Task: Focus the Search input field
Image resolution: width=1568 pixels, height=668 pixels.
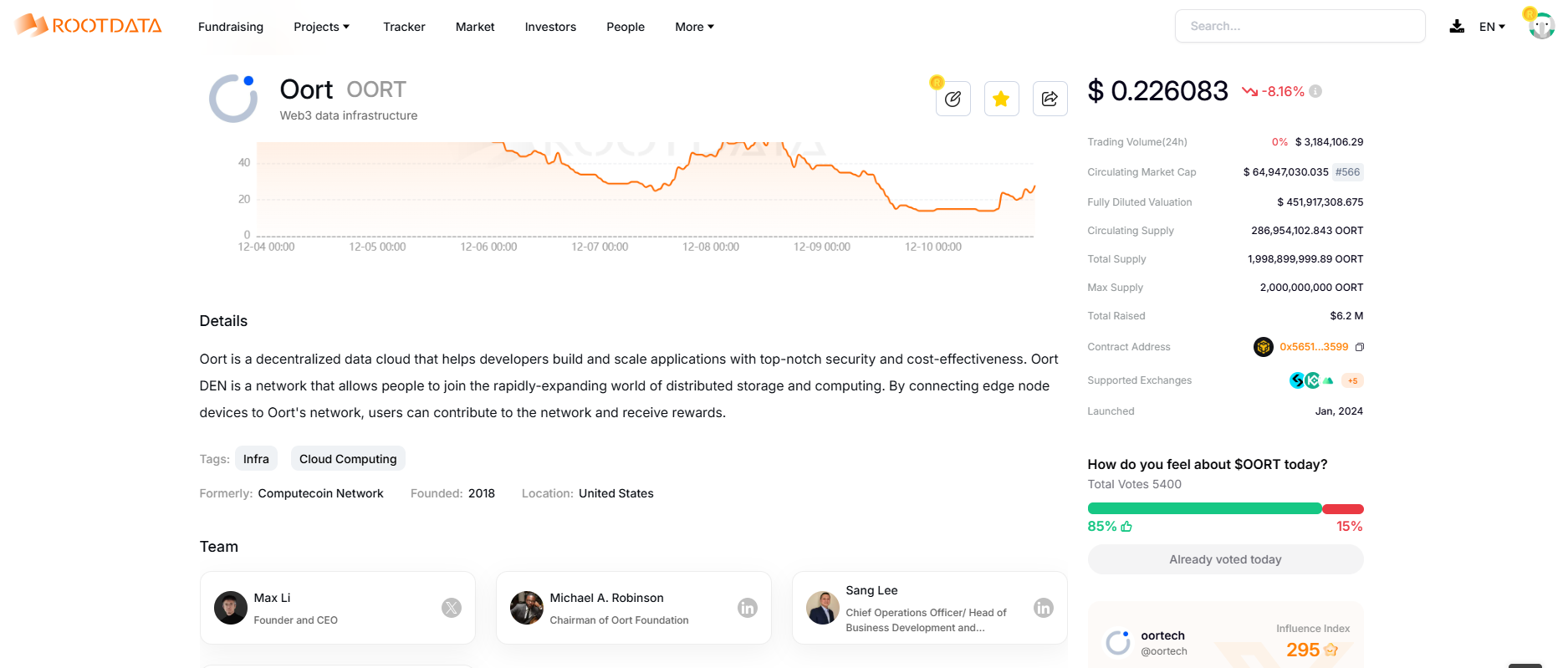Action: coord(1300,26)
